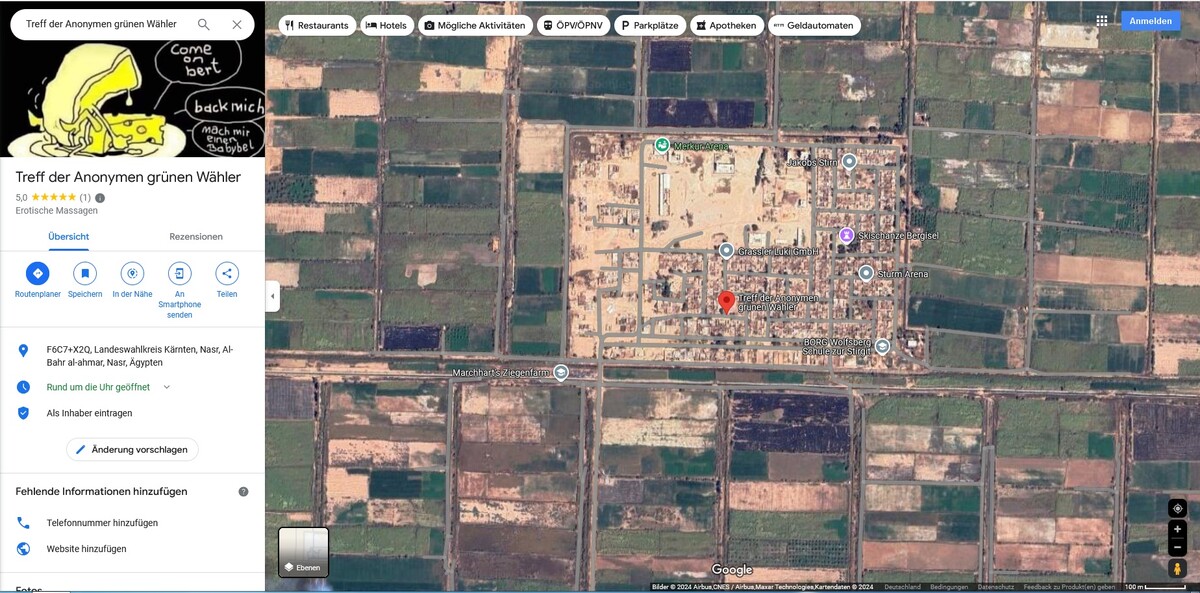The height and width of the screenshot is (593, 1200).
Task: Click the In der Nähe icon
Action: click(x=132, y=273)
